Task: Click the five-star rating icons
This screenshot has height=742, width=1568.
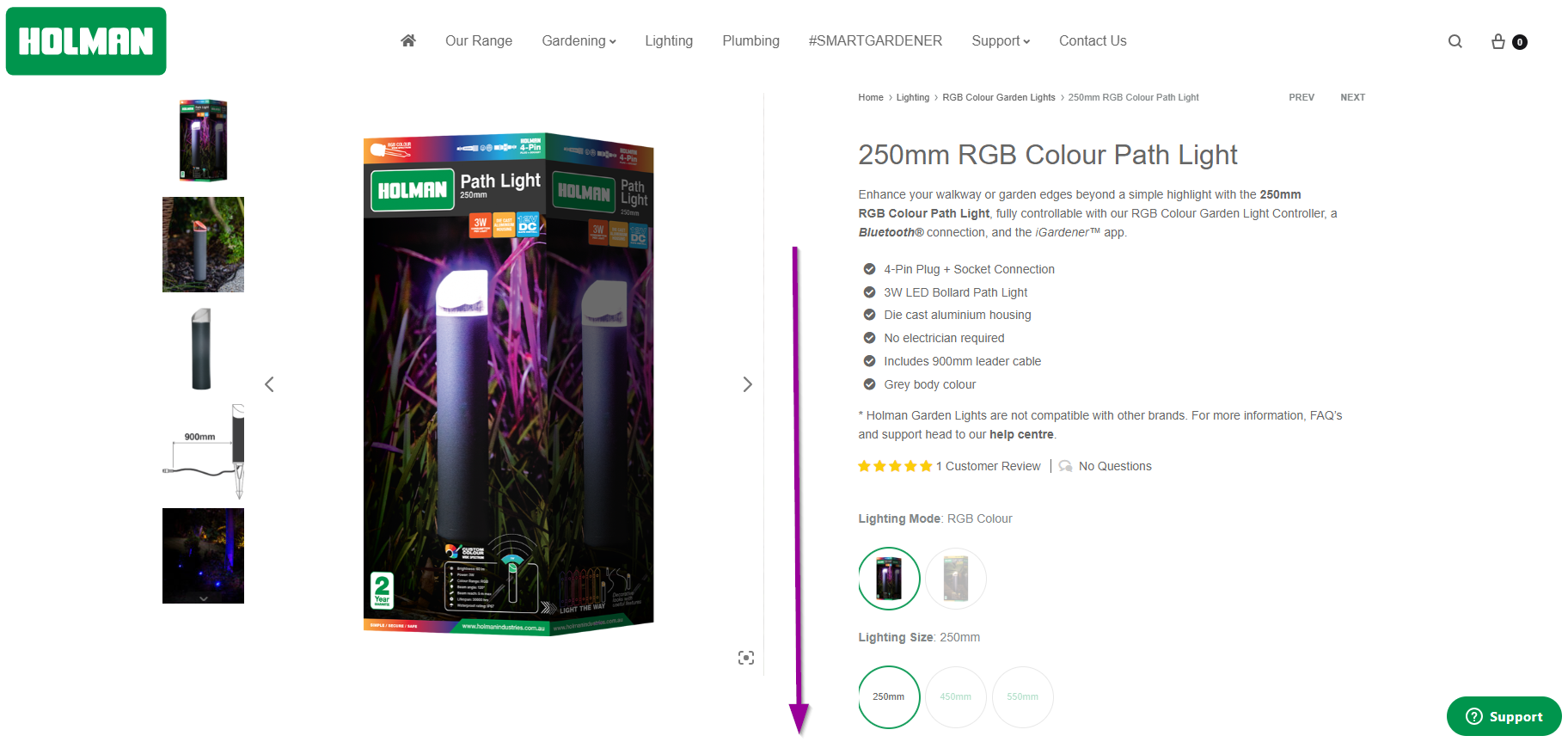Action: 895,466
